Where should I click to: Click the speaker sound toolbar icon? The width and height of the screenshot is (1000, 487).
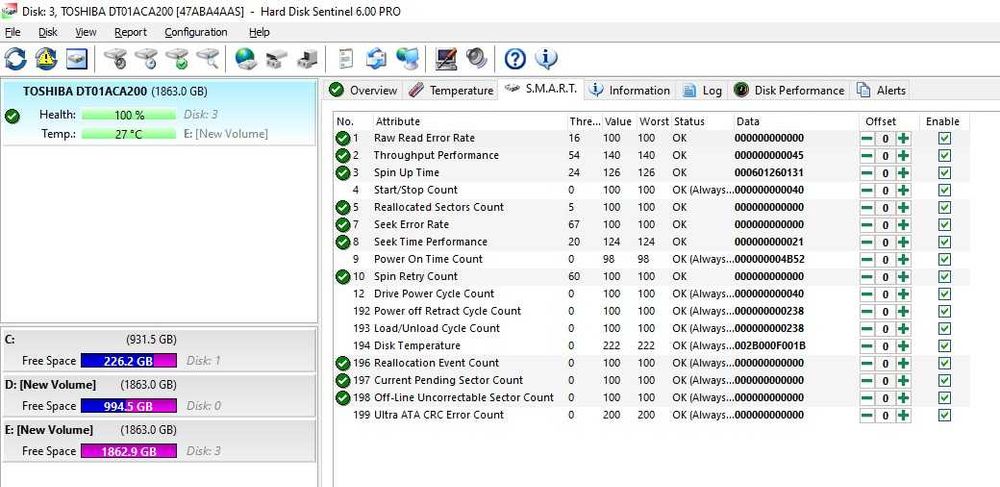click(x=476, y=59)
